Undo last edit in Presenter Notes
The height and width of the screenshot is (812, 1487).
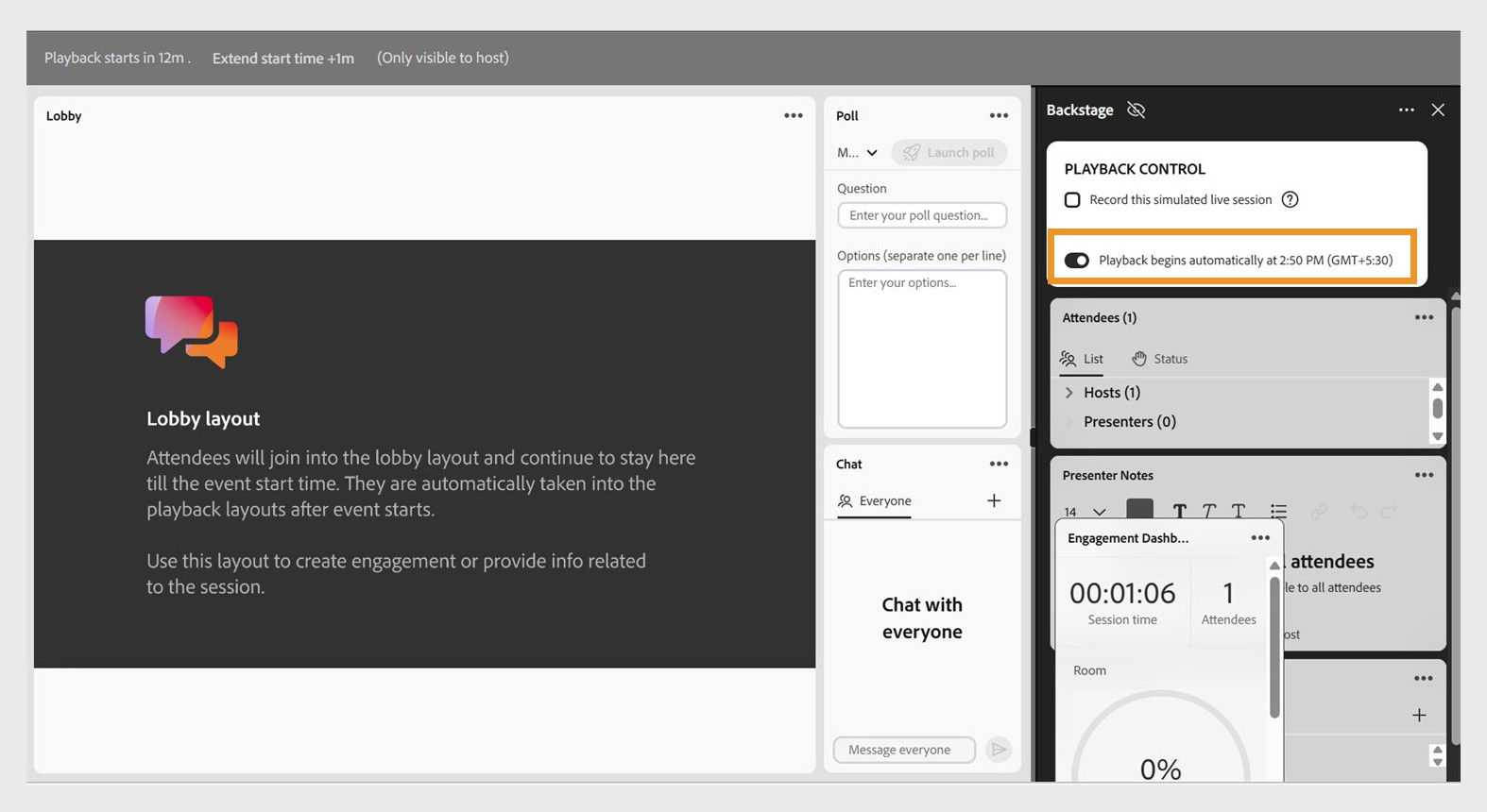pos(1359,511)
